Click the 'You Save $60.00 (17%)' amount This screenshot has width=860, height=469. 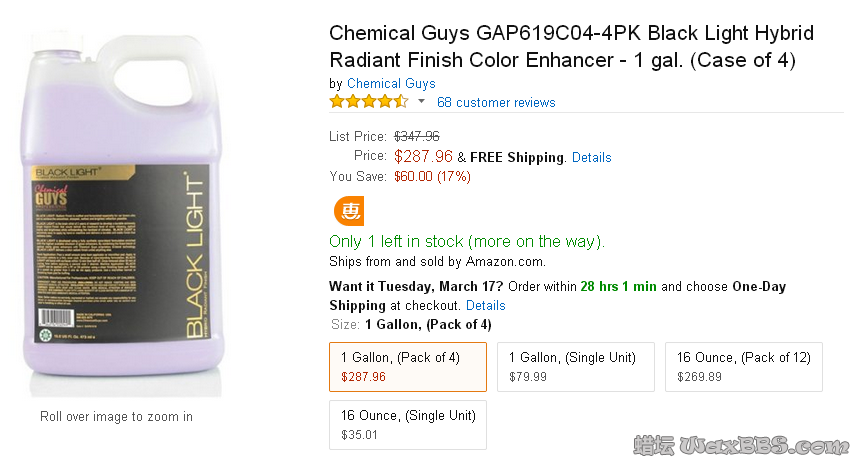[432, 176]
